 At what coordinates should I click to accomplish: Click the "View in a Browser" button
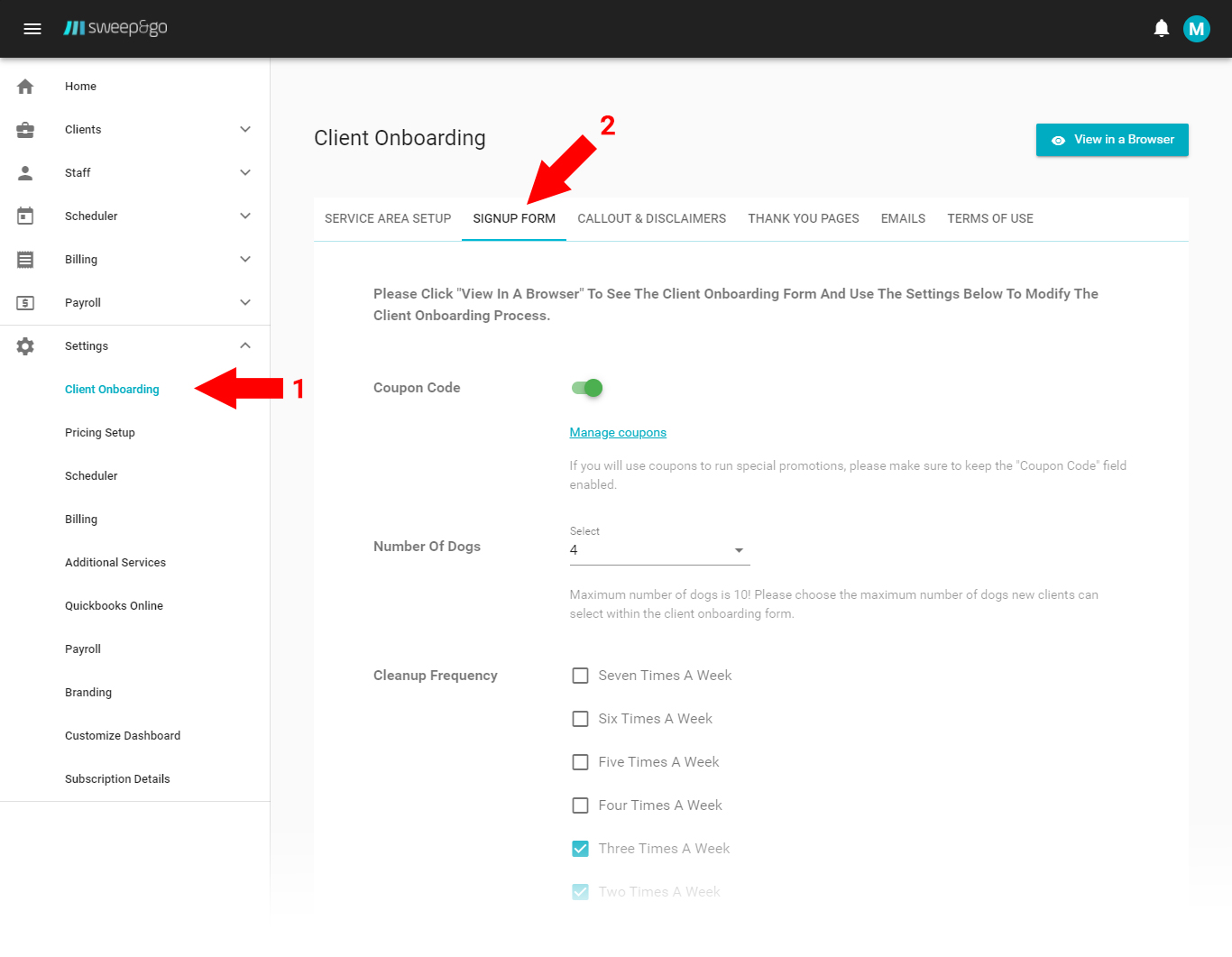point(1112,140)
